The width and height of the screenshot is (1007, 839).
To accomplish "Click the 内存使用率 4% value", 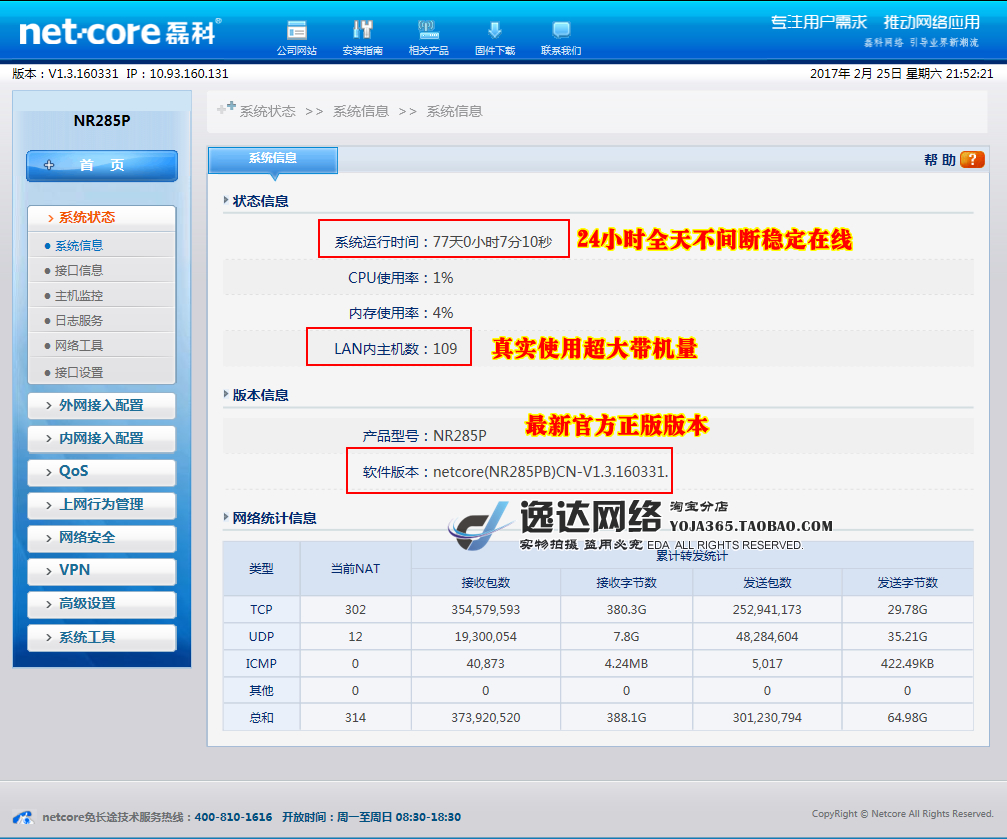I will pos(442,313).
